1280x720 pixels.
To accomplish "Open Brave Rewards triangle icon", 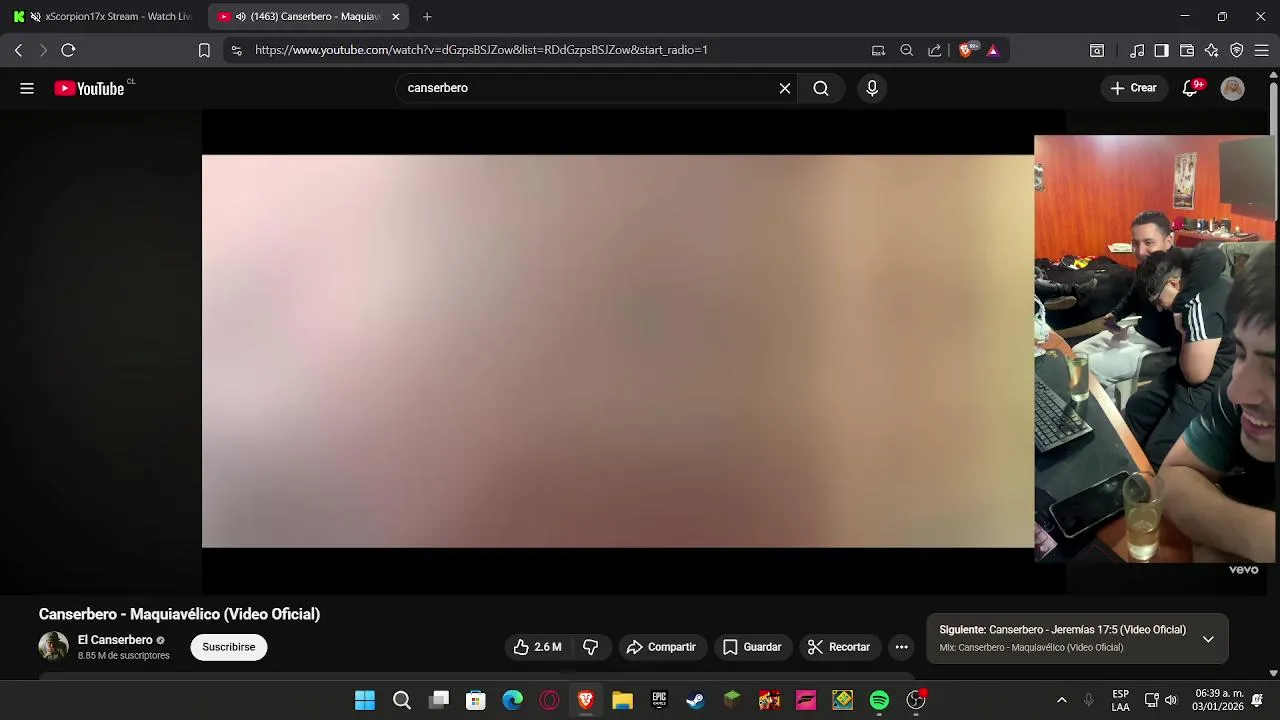I will tap(993, 50).
